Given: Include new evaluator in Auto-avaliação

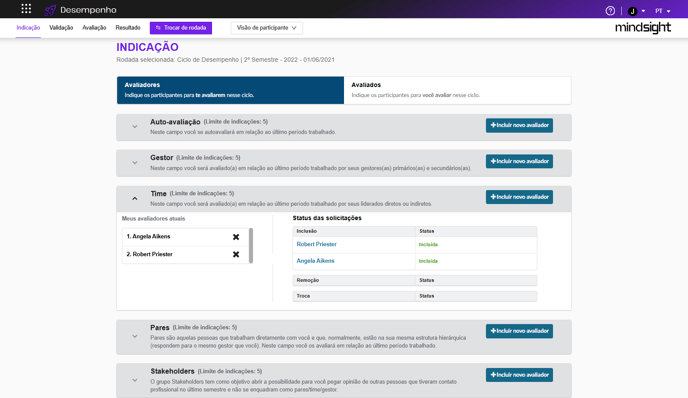Looking at the screenshot, I should coord(519,125).
